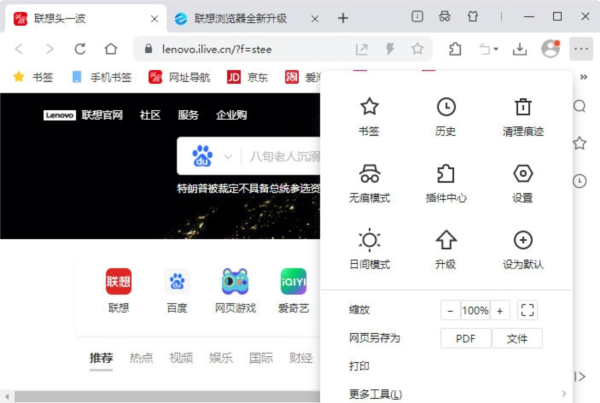This screenshot has height=403, width=600.
Task: Click 升级 upgrade arrow icon
Action: [x=446, y=240]
